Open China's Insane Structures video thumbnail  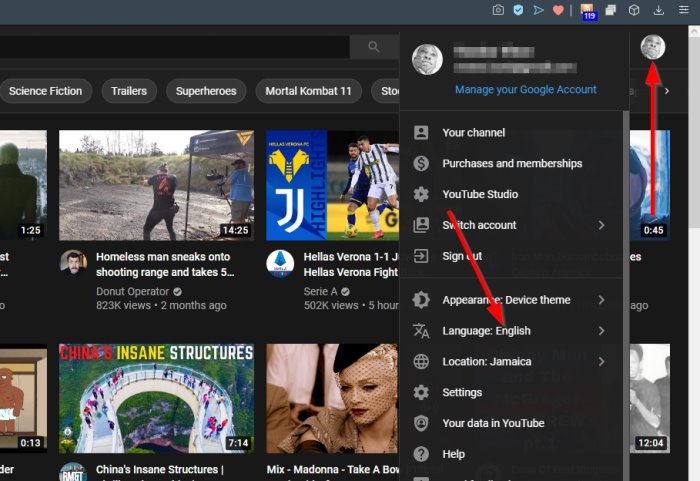tap(156, 398)
